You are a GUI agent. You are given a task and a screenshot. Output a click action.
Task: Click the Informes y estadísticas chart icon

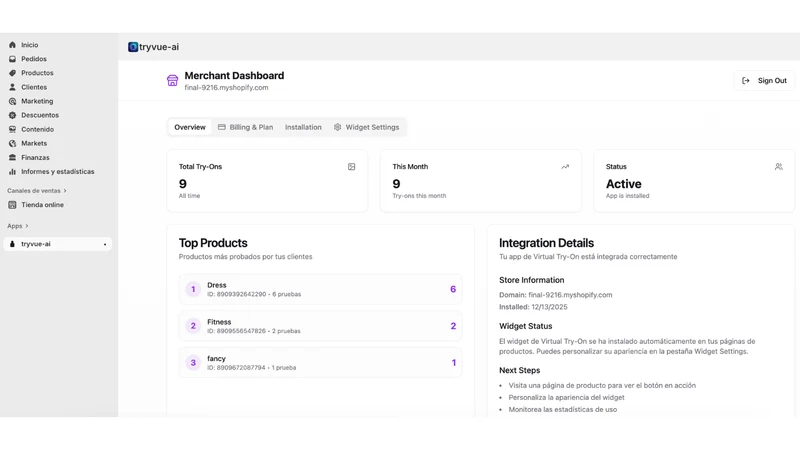tap(12, 171)
